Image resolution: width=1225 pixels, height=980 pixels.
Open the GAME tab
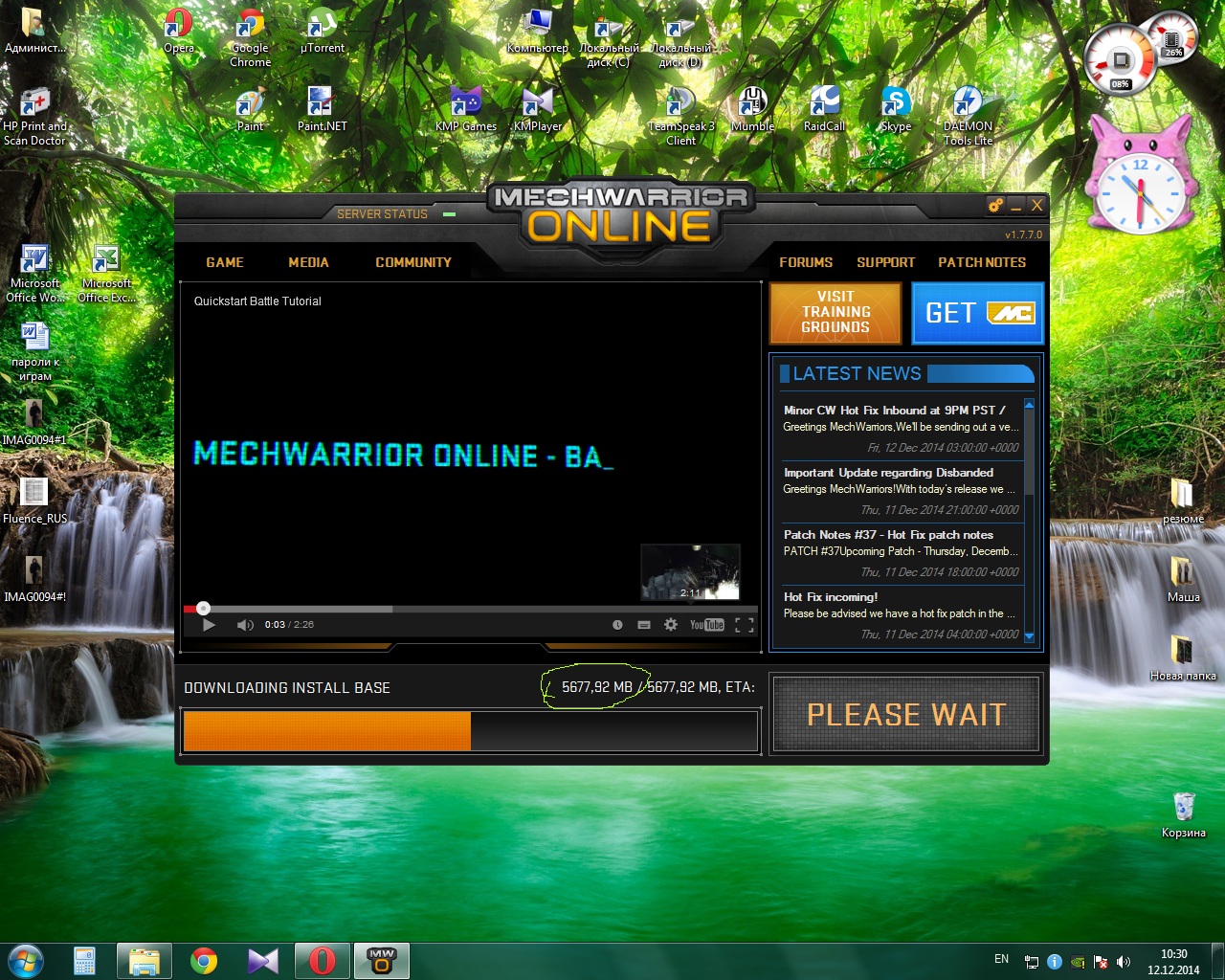pyautogui.click(x=225, y=262)
